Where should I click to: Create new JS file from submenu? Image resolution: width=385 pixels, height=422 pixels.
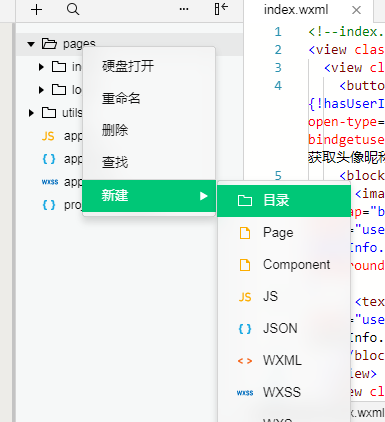pyautogui.click(x=284, y=297)
